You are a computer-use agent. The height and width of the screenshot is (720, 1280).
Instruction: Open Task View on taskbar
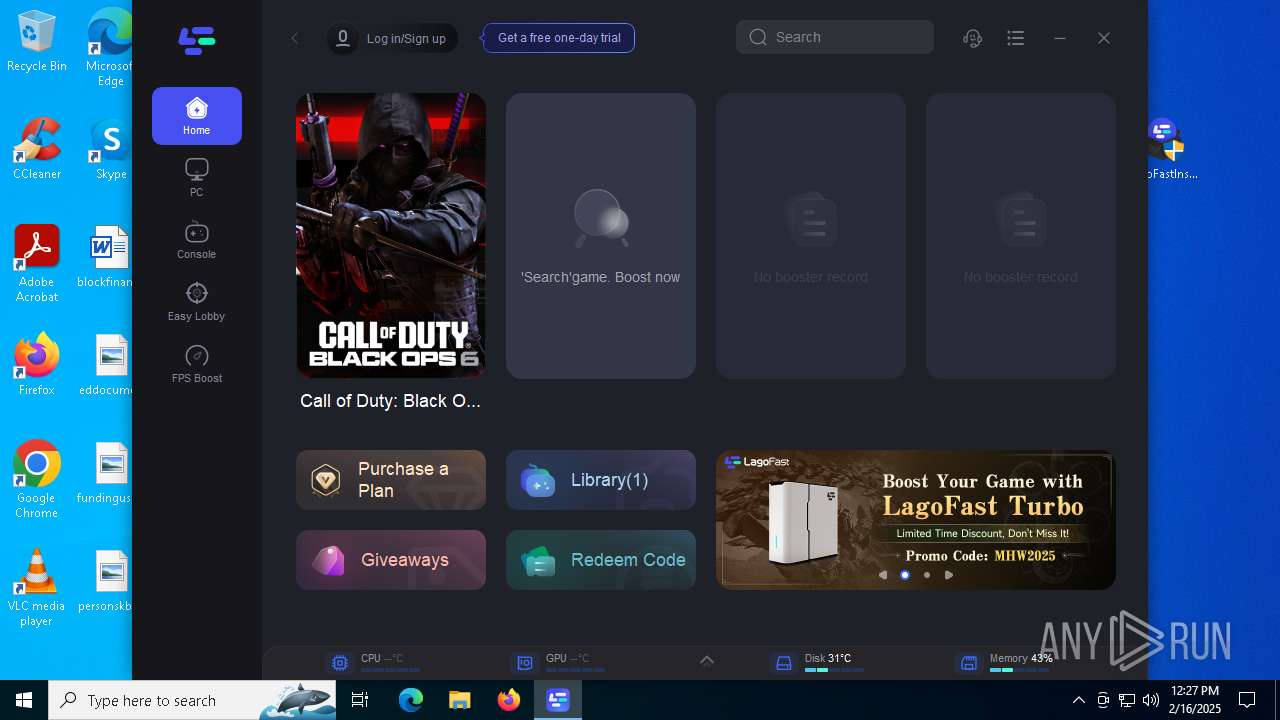[x=361, y=700]
